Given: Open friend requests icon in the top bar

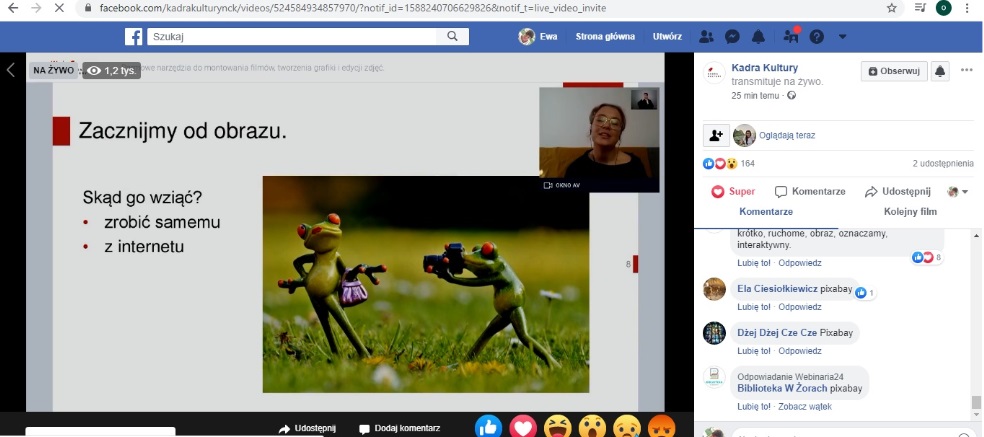Looking at the screenshot, I should (708, 37).
